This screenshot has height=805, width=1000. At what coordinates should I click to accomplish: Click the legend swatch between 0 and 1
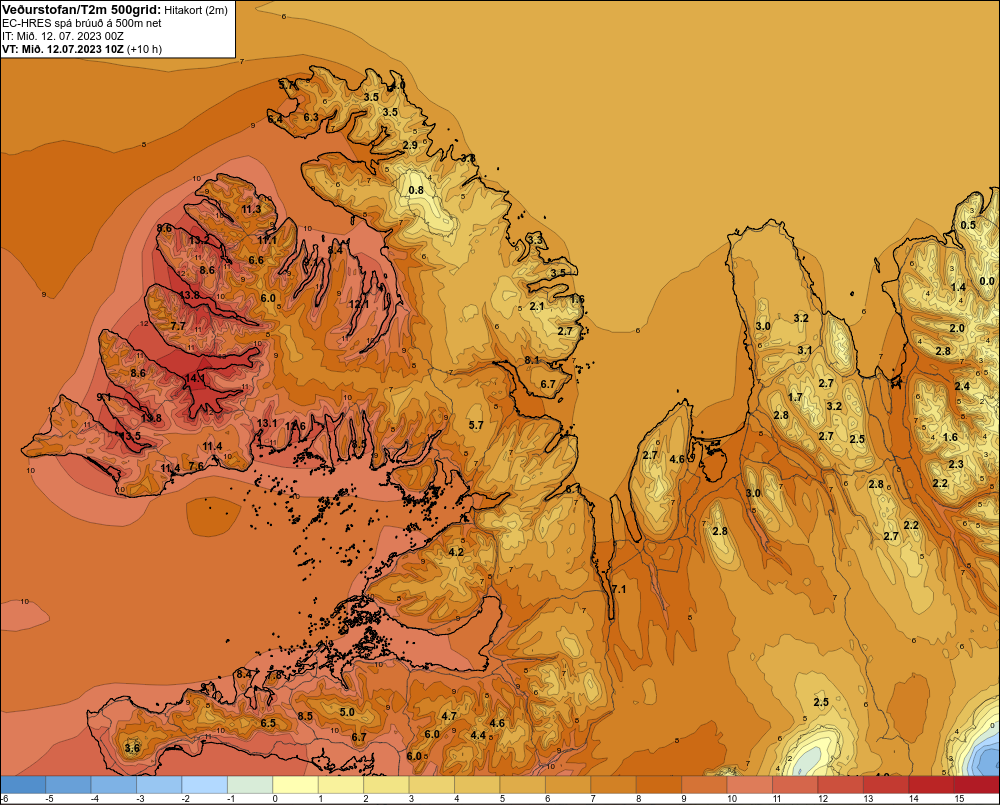pos(295,785)
